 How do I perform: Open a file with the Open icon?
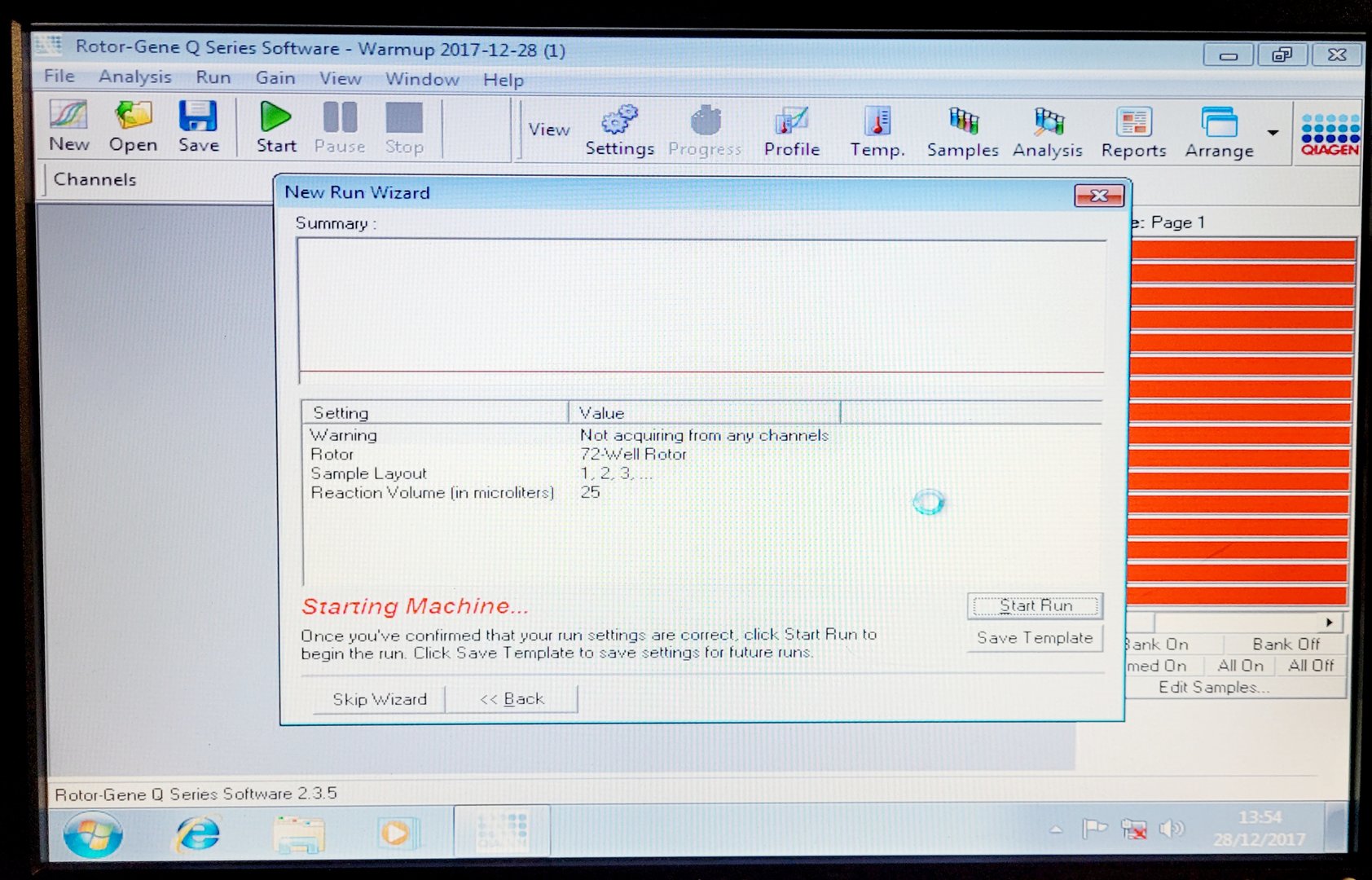tap(133, 126)
